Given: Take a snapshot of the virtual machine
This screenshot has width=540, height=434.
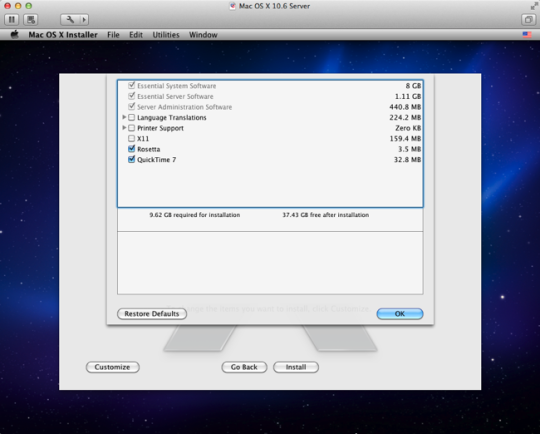Looking at the screenshot, I should (x=30, y=20).
